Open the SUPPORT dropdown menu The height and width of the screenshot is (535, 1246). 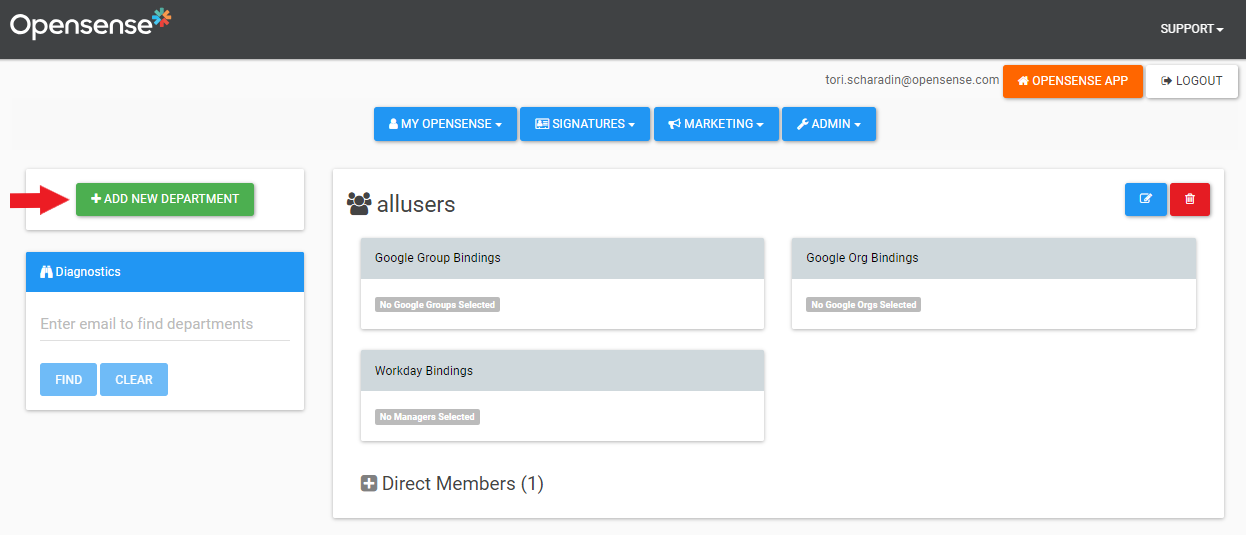click(x=1192, y=29)
